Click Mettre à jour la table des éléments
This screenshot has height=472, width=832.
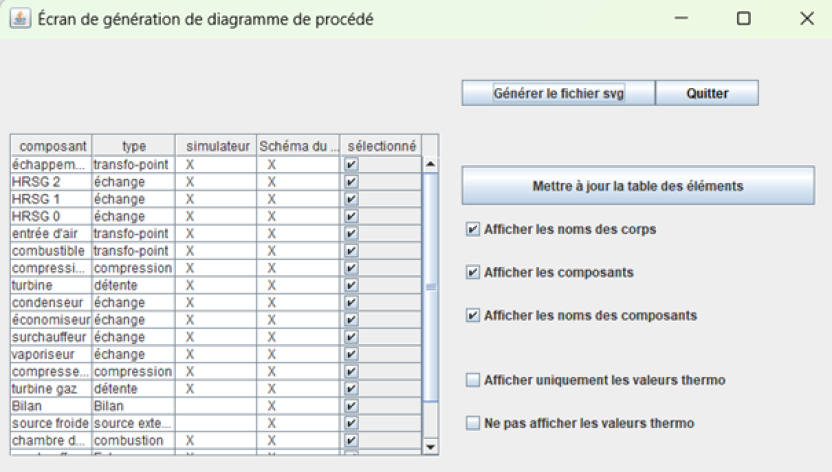pyautogui.click(x=637, y=186)
